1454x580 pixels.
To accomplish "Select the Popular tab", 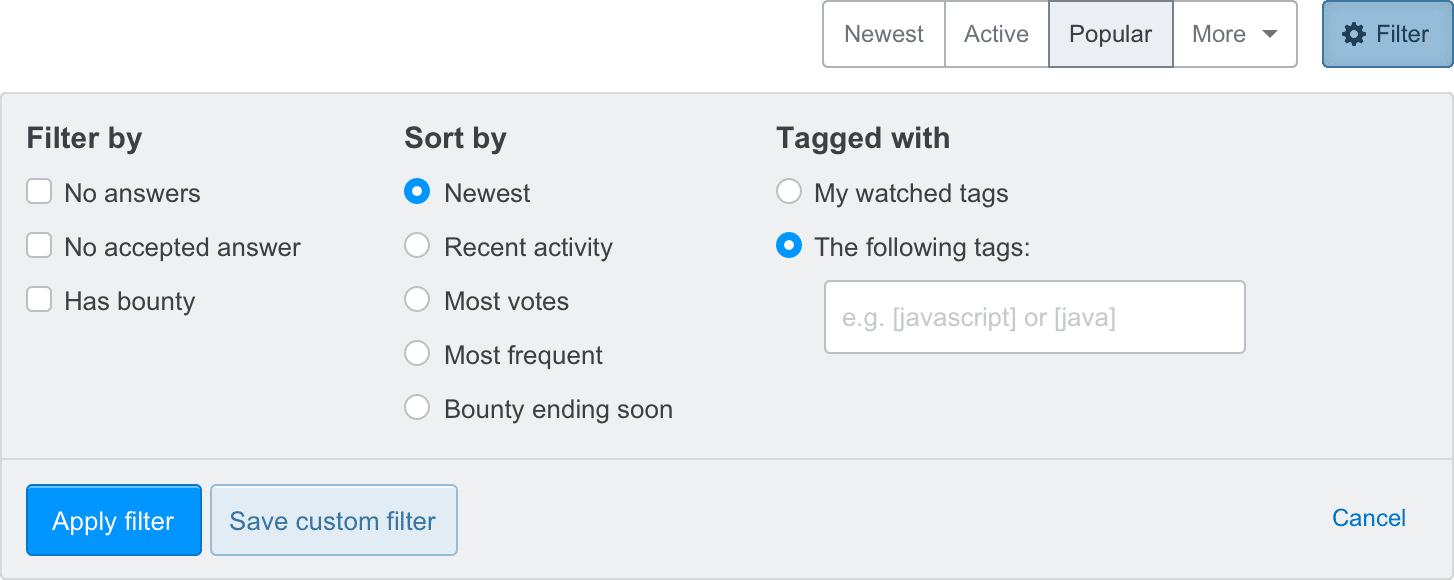I will (x=1110, y=34).
